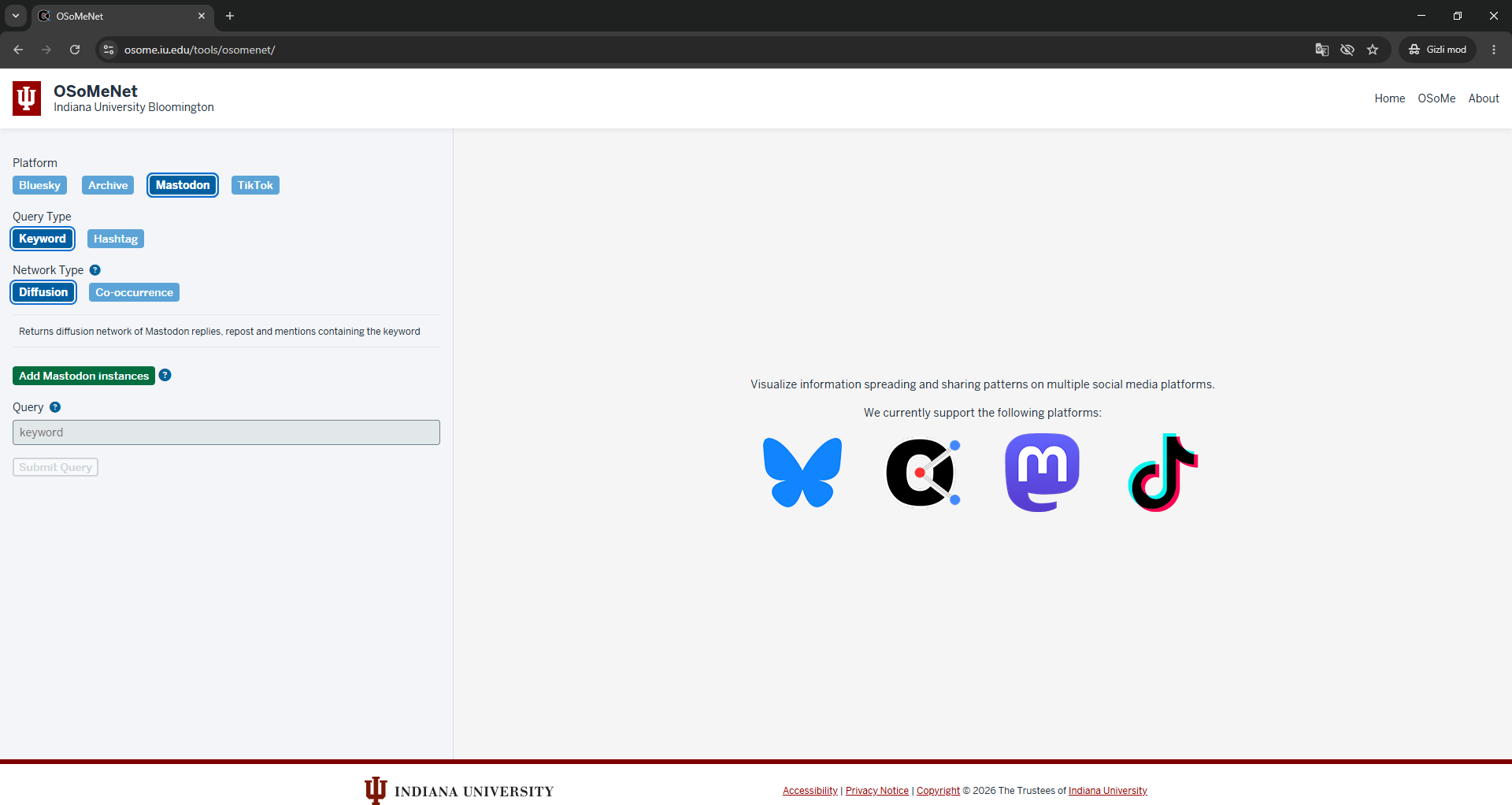The height and width of the screenshot is (805, 1512).
Task: Click the Submit Query button
Action: click(55, 467)
